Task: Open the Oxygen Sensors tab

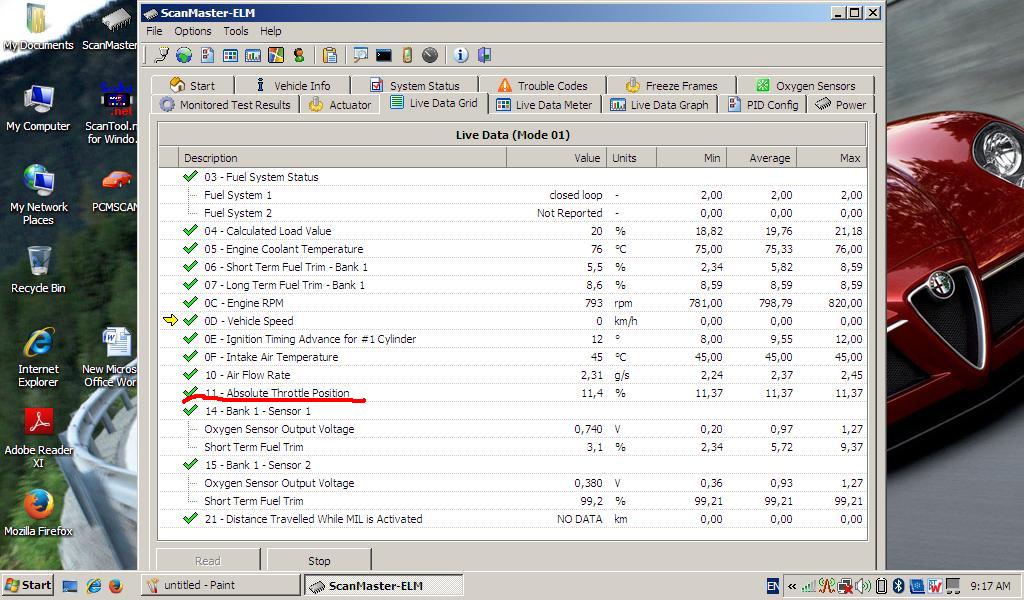Action: (805, 86)
